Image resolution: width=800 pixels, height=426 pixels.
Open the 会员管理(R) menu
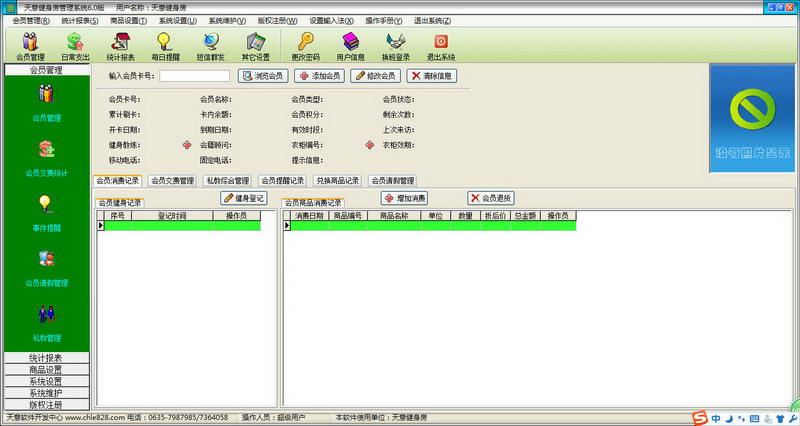(x=31, y=21)
